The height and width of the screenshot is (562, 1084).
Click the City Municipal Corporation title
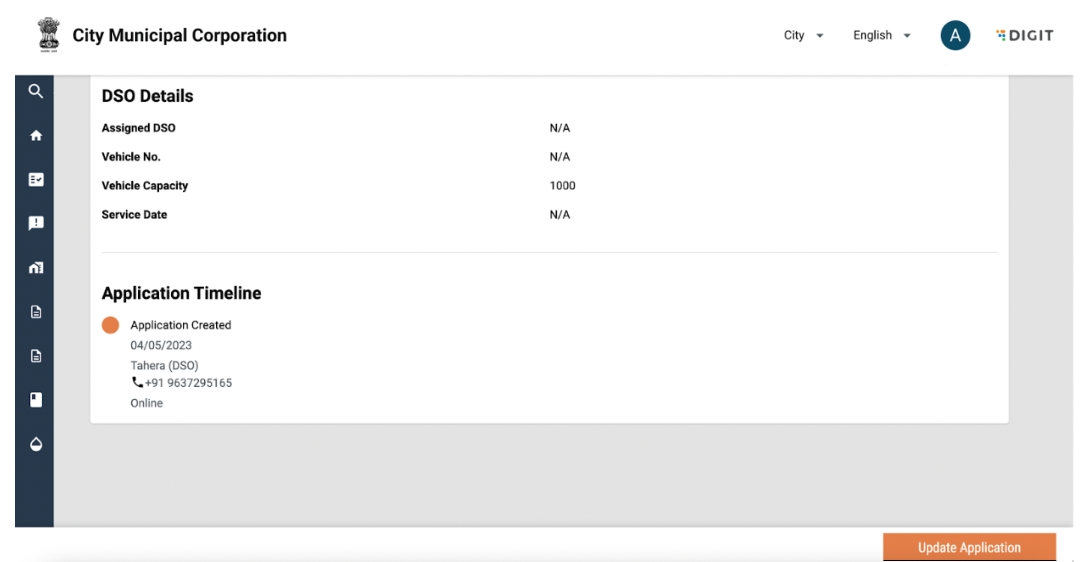[x=179, y=36]
